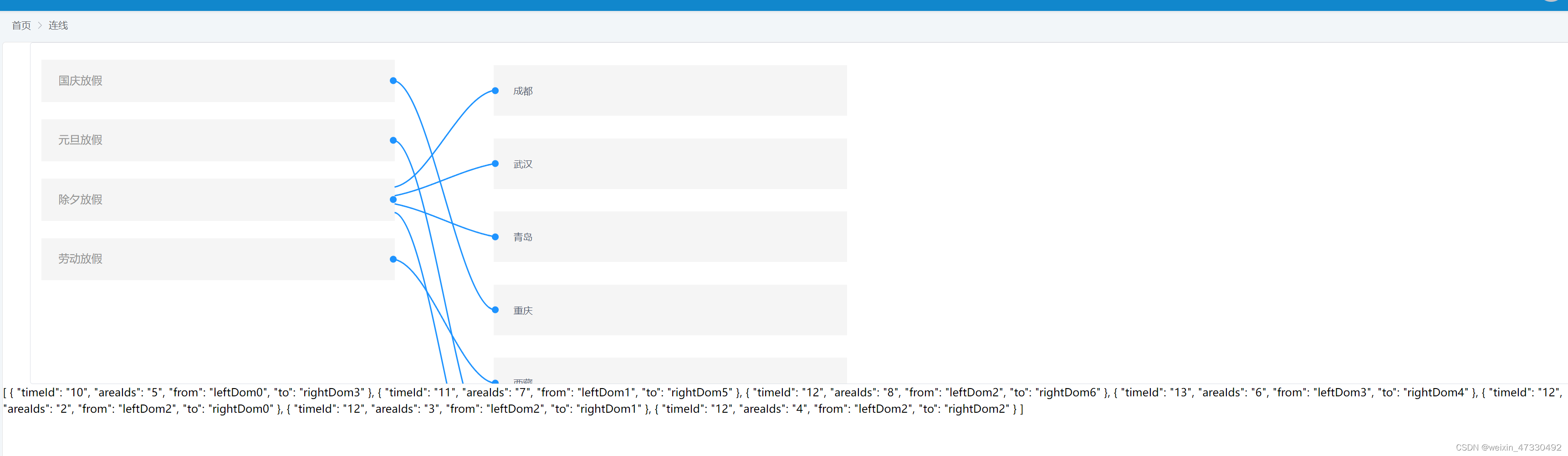Click the 成都 right item box
Viewport: 1568px width, 456px height.
pos(670,91)
